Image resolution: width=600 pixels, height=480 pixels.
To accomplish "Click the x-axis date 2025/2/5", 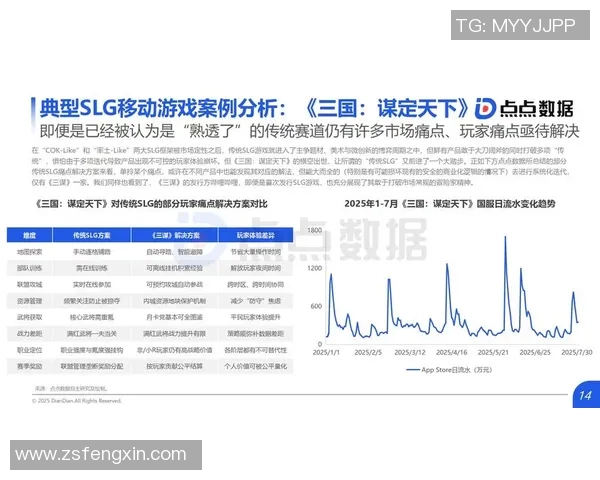I will [x=368, y=352].
